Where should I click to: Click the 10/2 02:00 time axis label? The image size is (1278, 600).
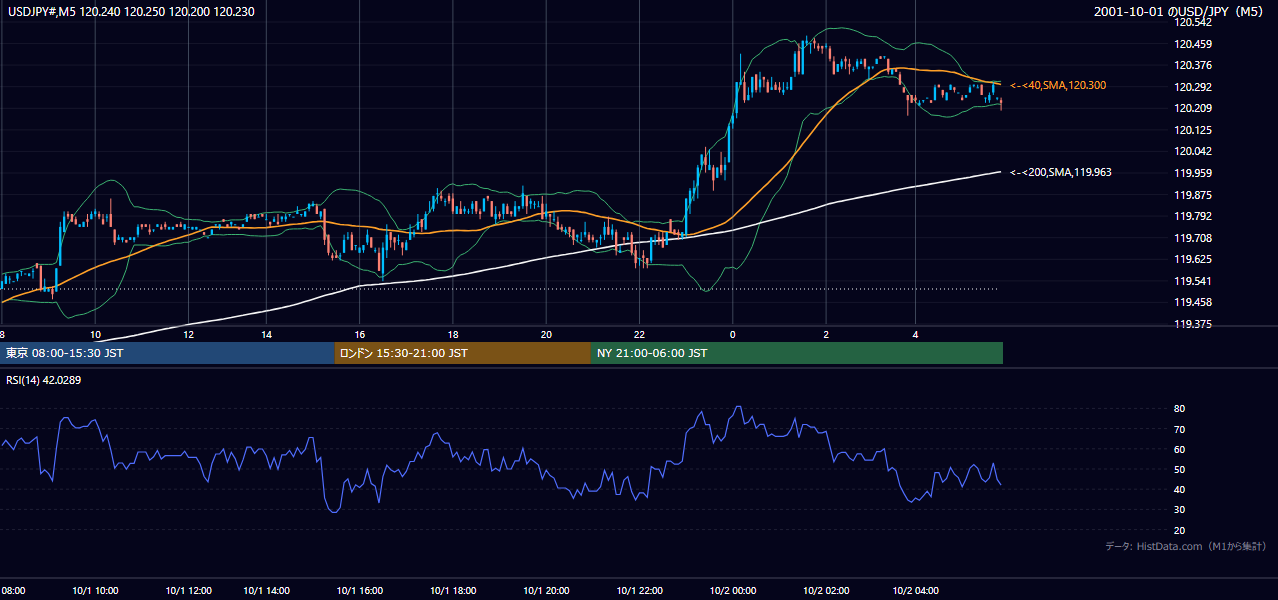click(826, 591)
